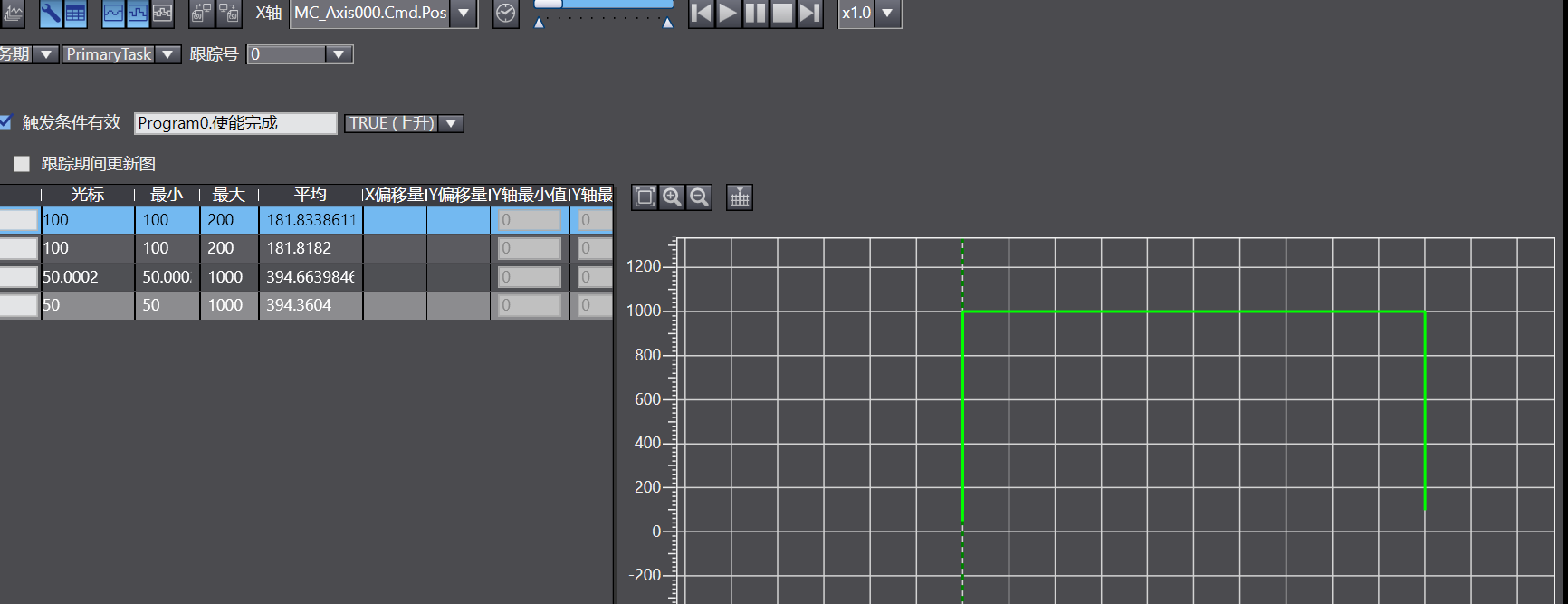
Task: Click the clock time-setting icon
Action: pyautogui.click(x=505, y=13)
